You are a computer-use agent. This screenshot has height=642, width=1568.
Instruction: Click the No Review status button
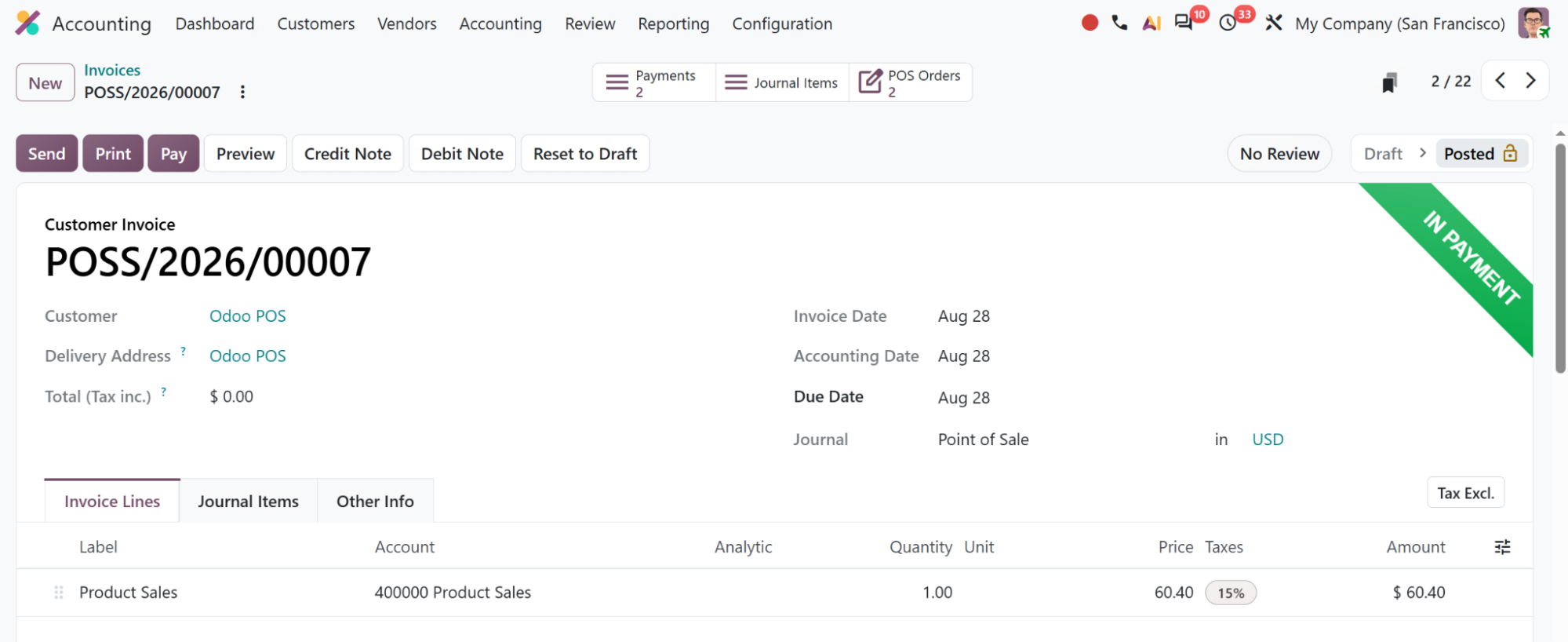(1279, 153)
